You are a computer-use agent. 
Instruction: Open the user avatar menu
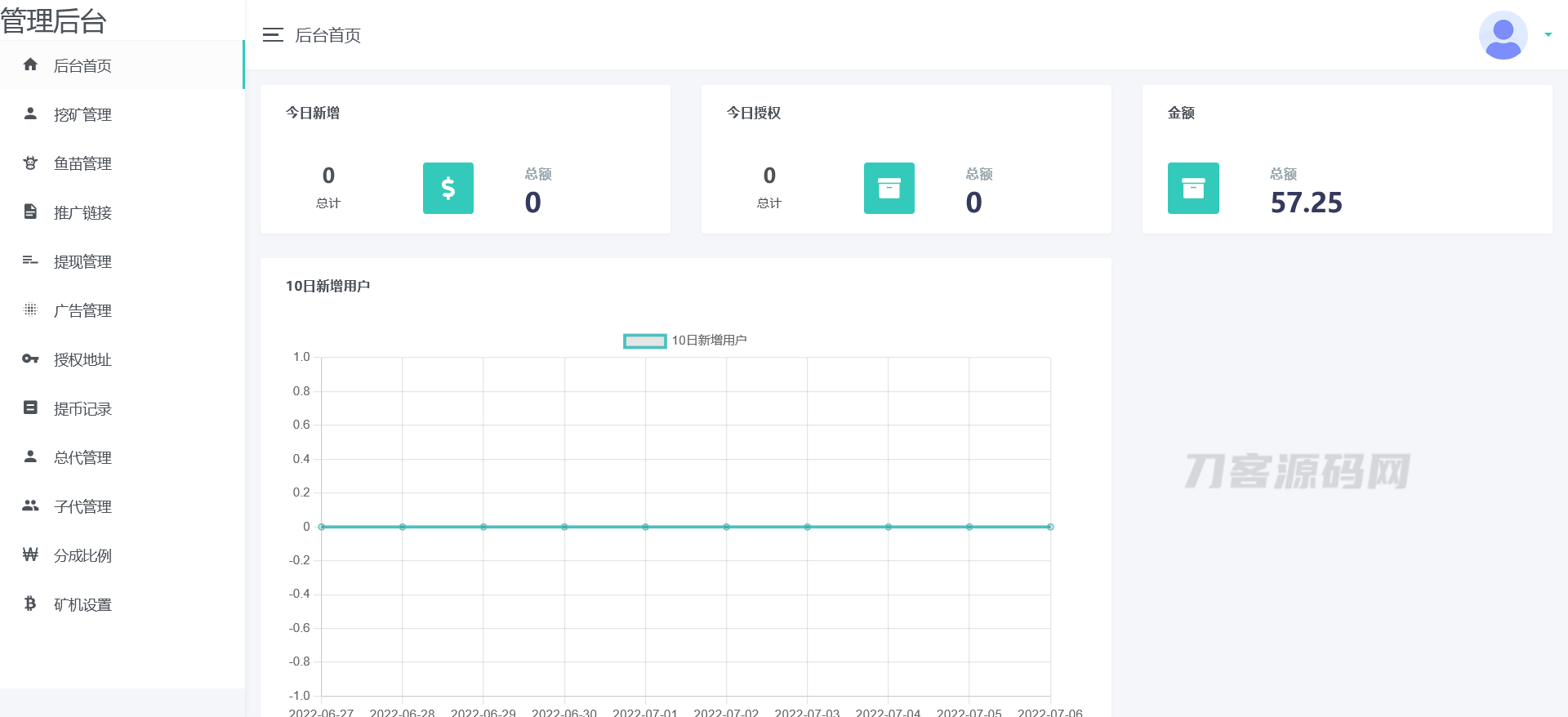(1503, 35)
